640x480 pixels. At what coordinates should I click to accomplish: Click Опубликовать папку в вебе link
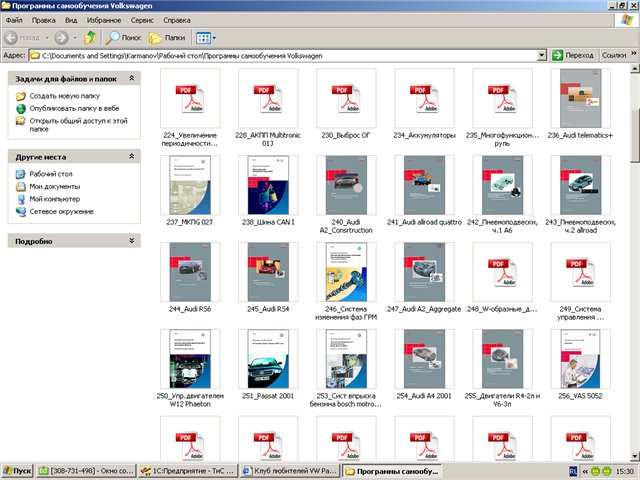click(x=74, y=109)
